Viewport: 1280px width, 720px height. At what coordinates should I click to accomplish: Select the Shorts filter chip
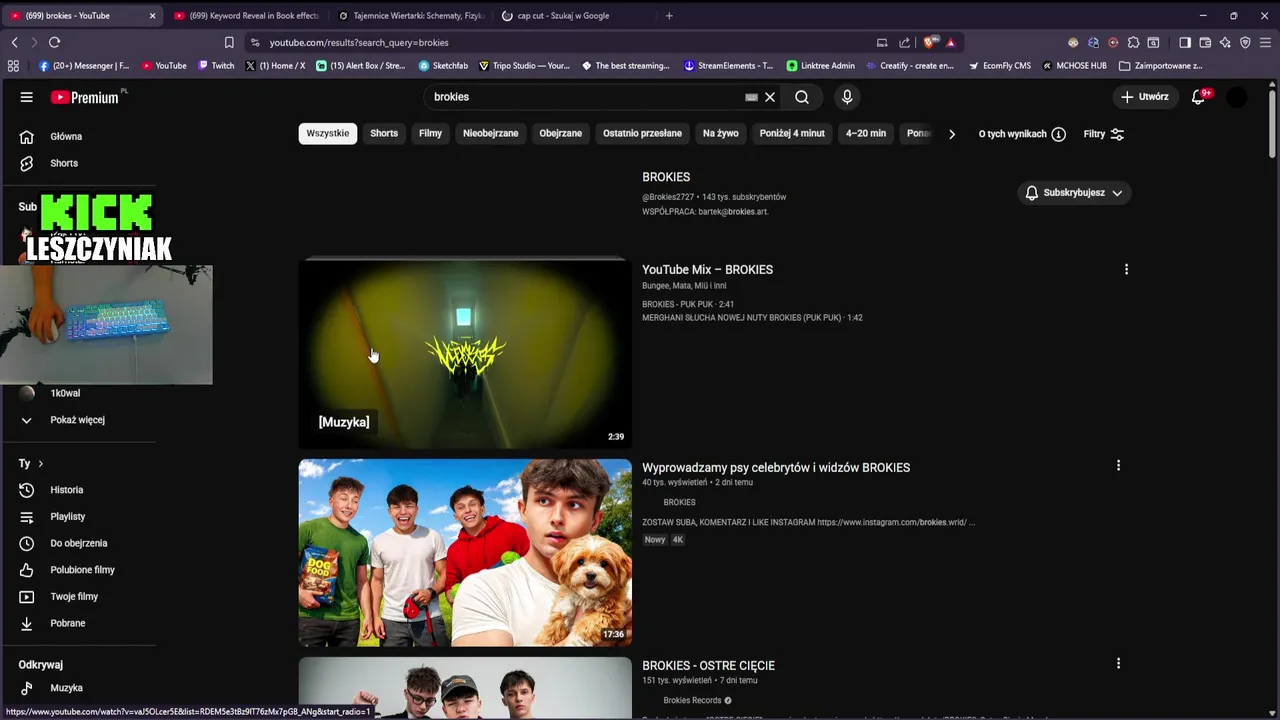(384, 133)
